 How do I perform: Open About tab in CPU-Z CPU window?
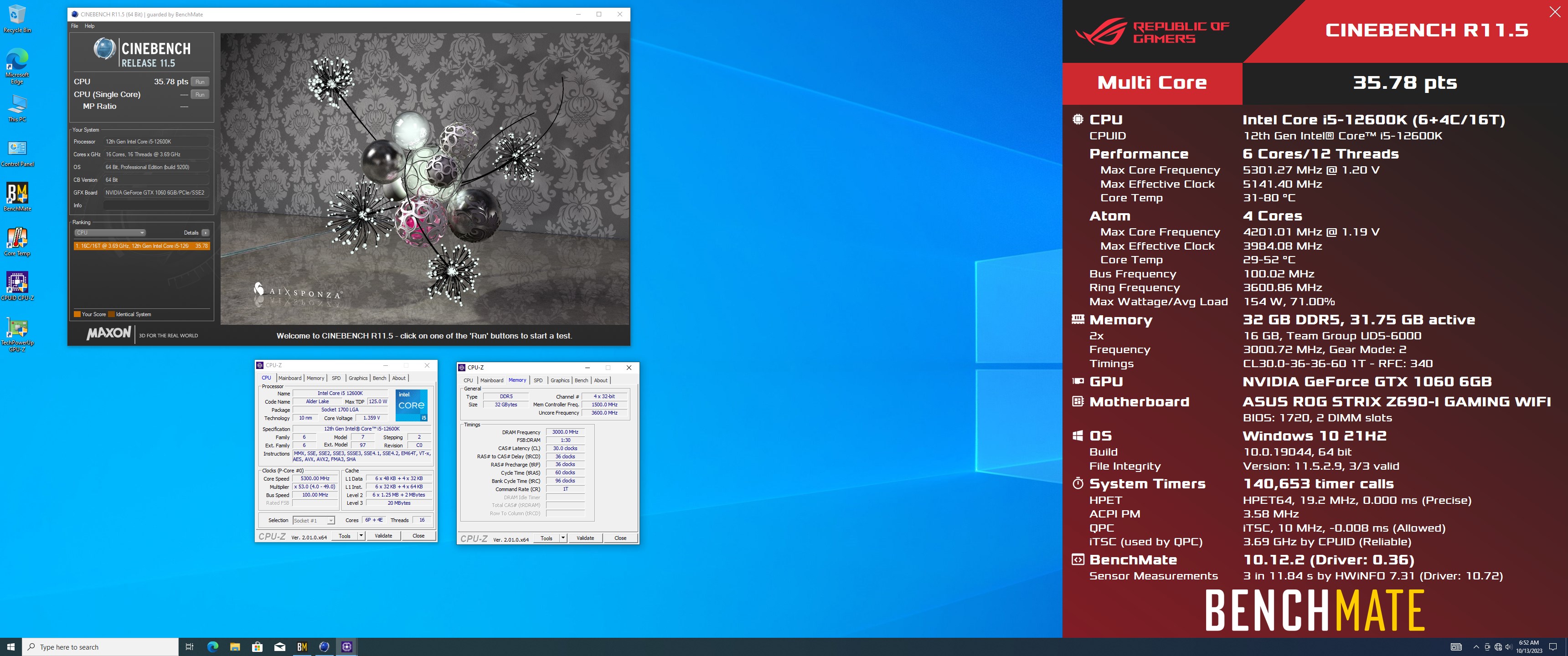pyautogui.click(x=399, y=378)
